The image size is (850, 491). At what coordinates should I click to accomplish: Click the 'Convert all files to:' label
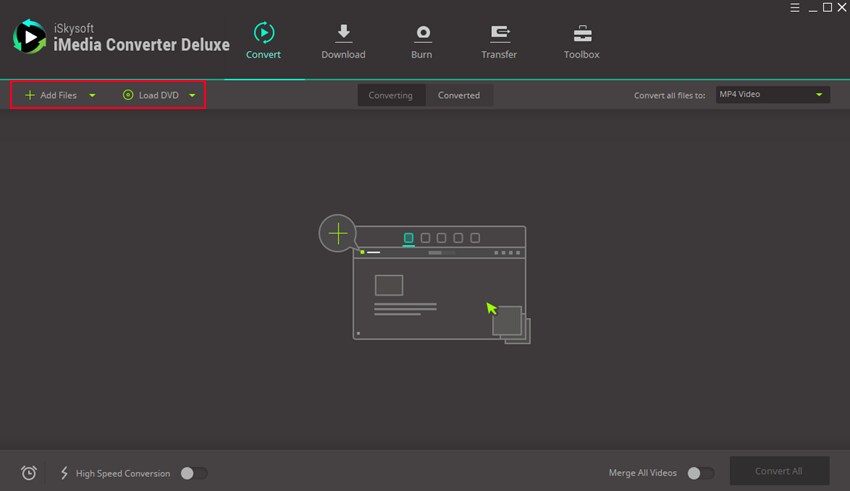[669, 95]
